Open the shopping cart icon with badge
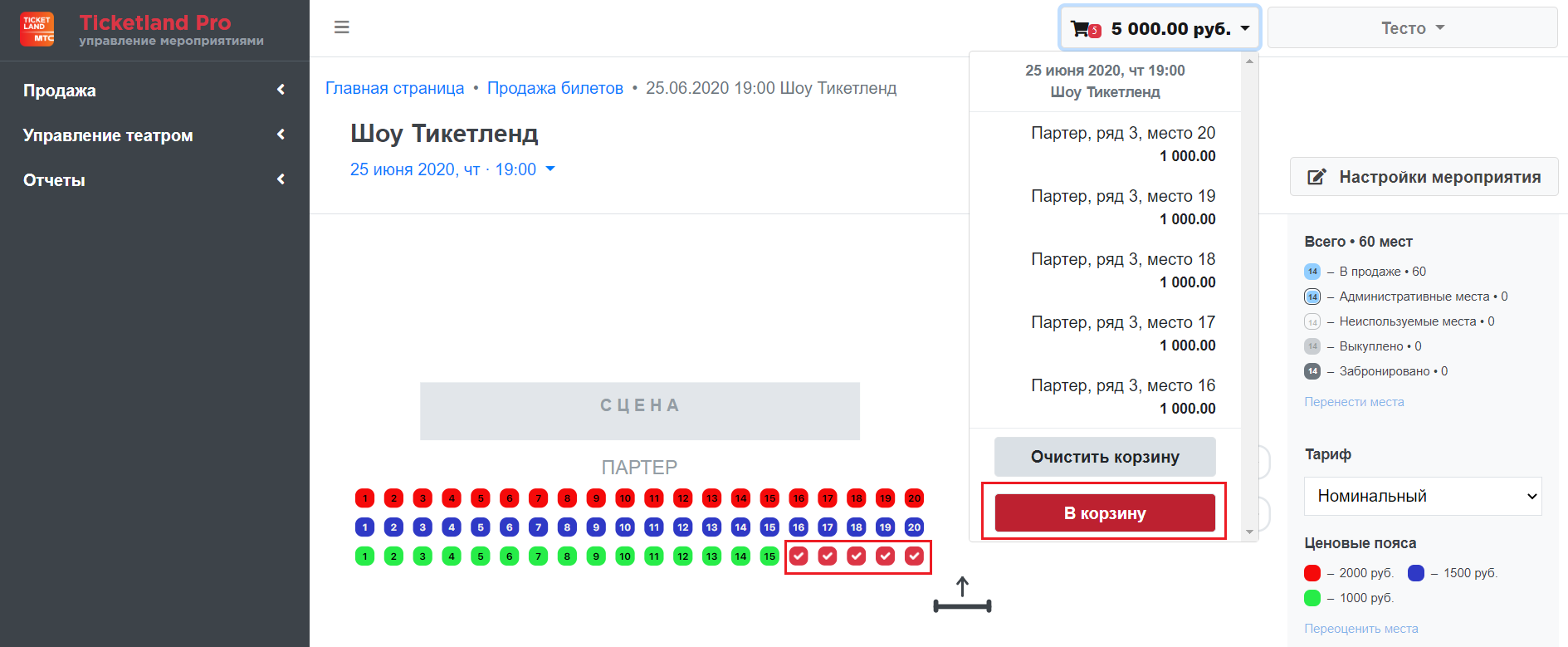Viewport: 1568px width, 647px height. tap(1086, 29)
